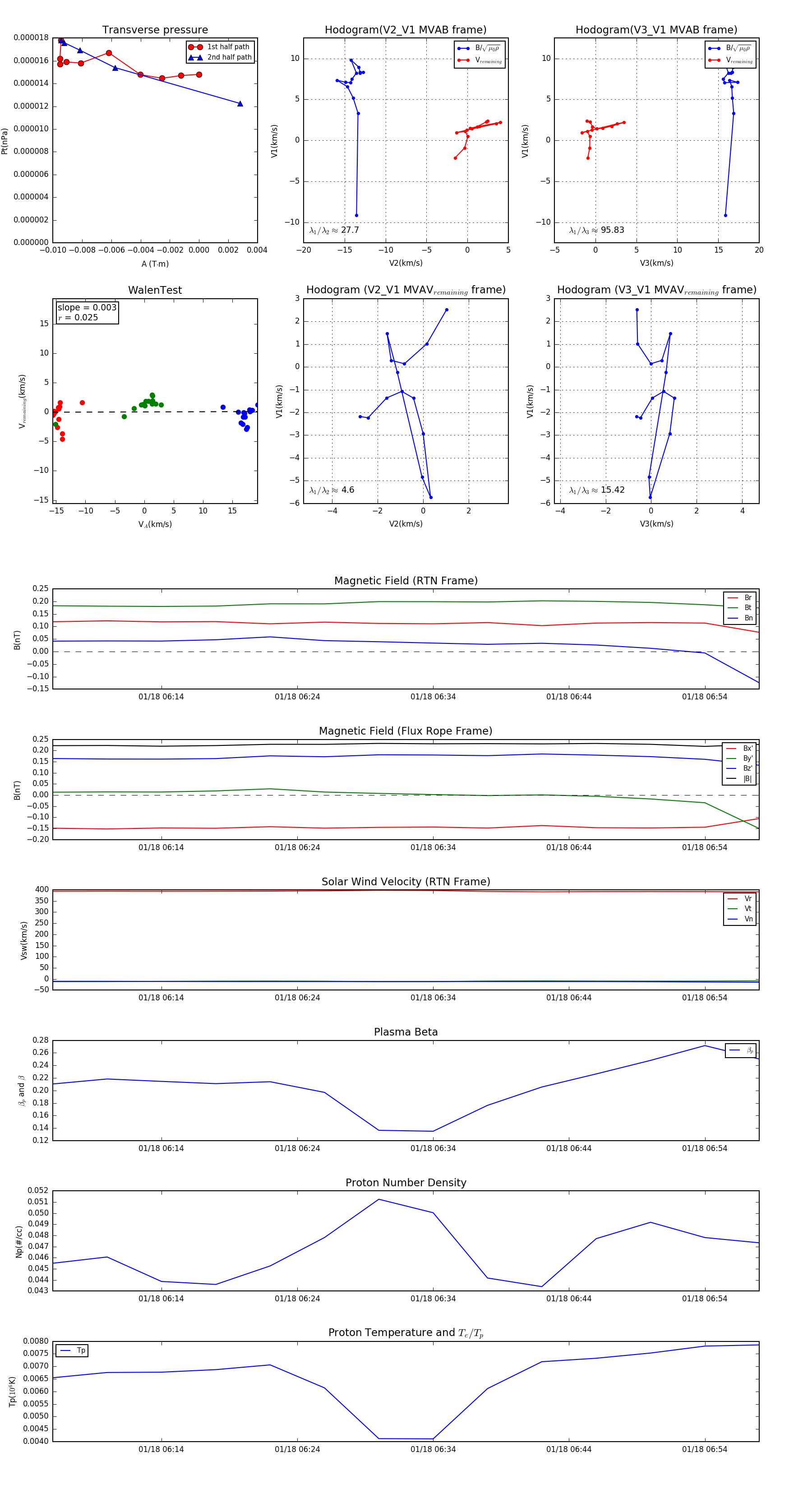Click the 'Pt(nPa)' y-axis label
This screenshot has height=1489, width=812.
(x=5, y=140)
